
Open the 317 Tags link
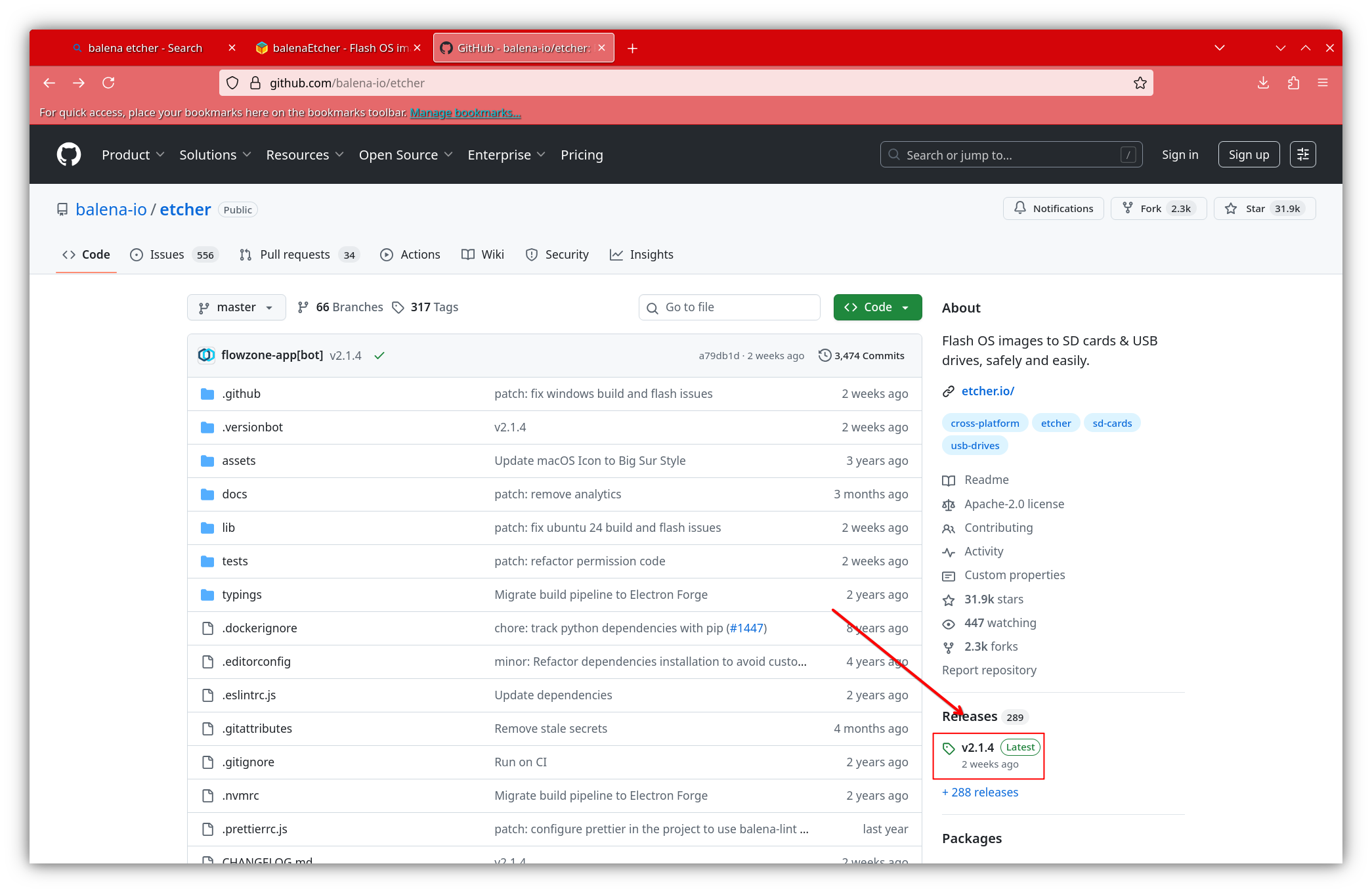(x=425, y=307)
